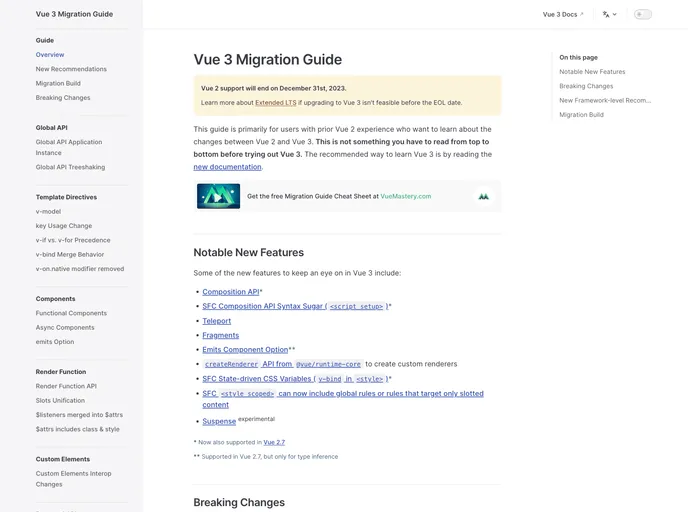
Task: Open Global API Treeshaking page
Action: pos(70,167)
